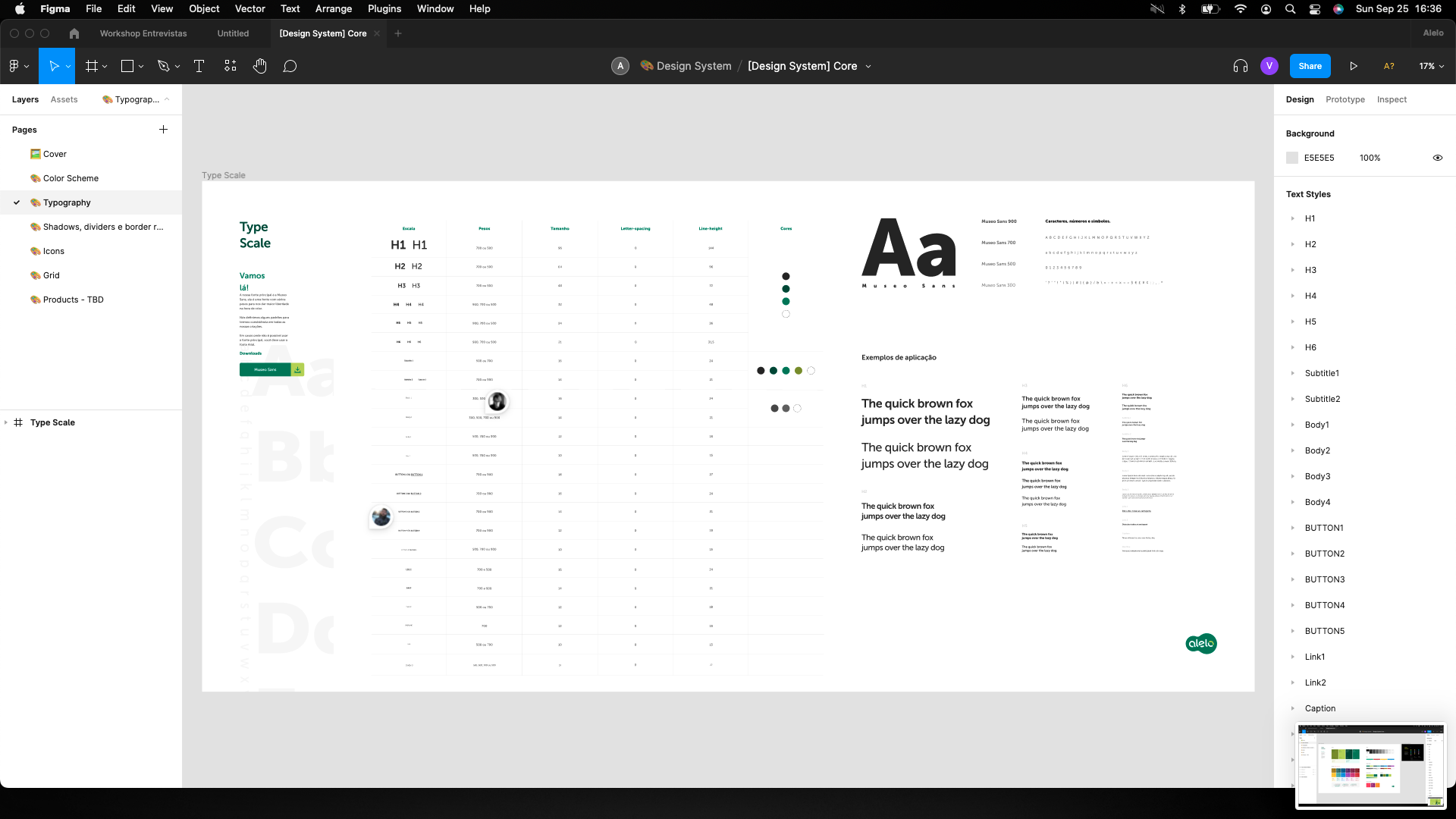Expand the H1 text style
Image resolution: width=1456 pixels, height=819 pixels.
click(x=1293, y=218)
